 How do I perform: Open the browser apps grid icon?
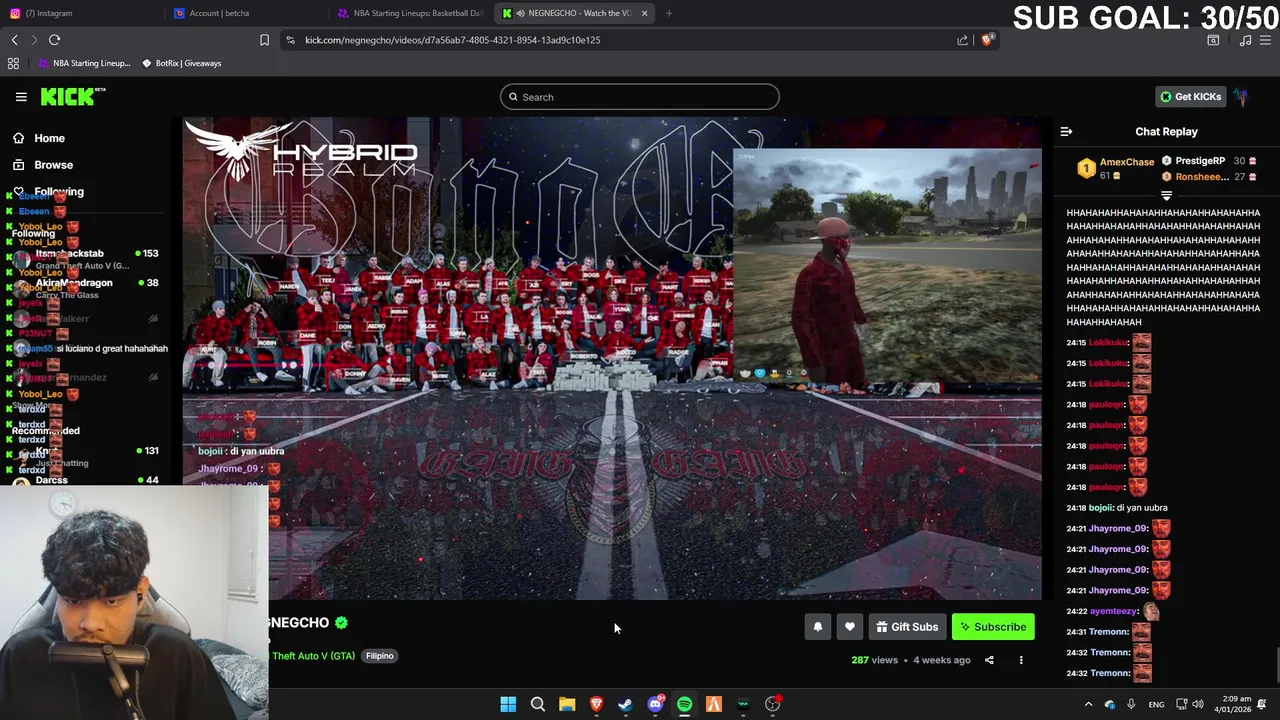tap(13, 63)
